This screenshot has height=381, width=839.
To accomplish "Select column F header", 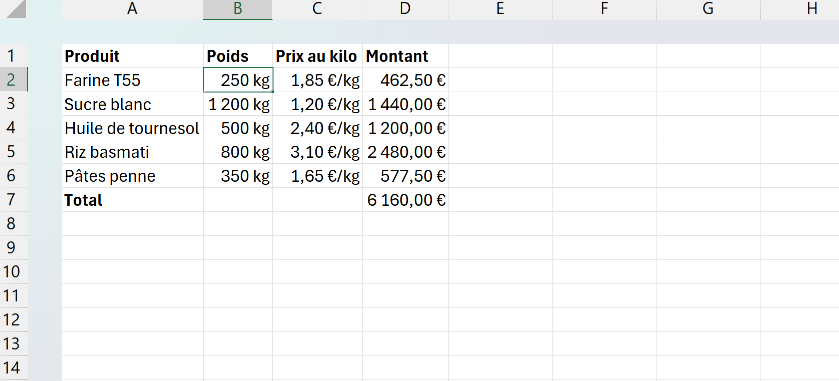I will point(604,9).
